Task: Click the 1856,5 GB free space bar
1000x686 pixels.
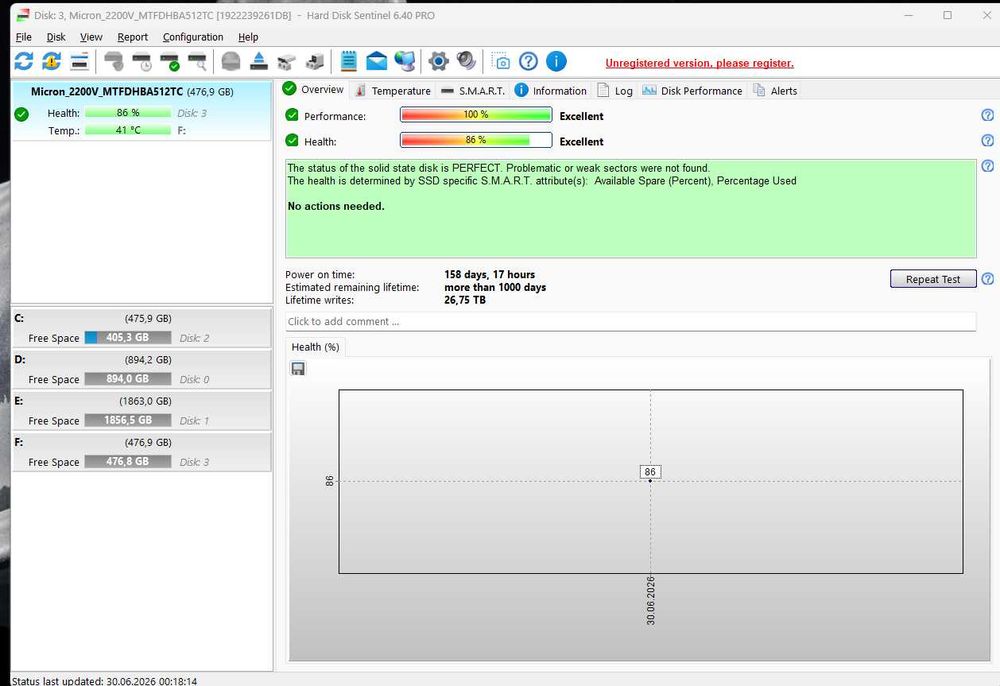Action: (x=128, y=420)
